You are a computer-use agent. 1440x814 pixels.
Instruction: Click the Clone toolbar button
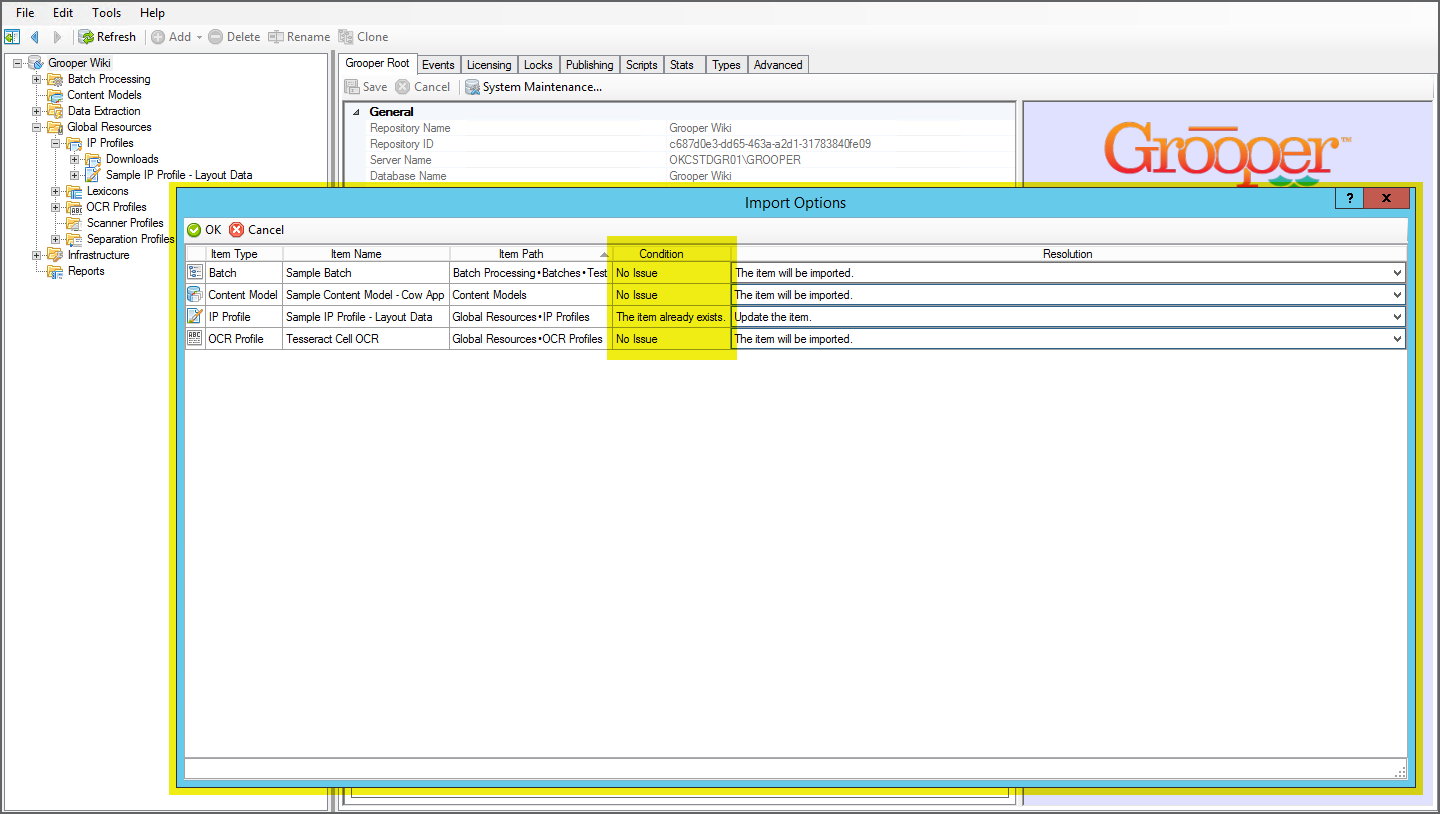(x=364, y=37)
